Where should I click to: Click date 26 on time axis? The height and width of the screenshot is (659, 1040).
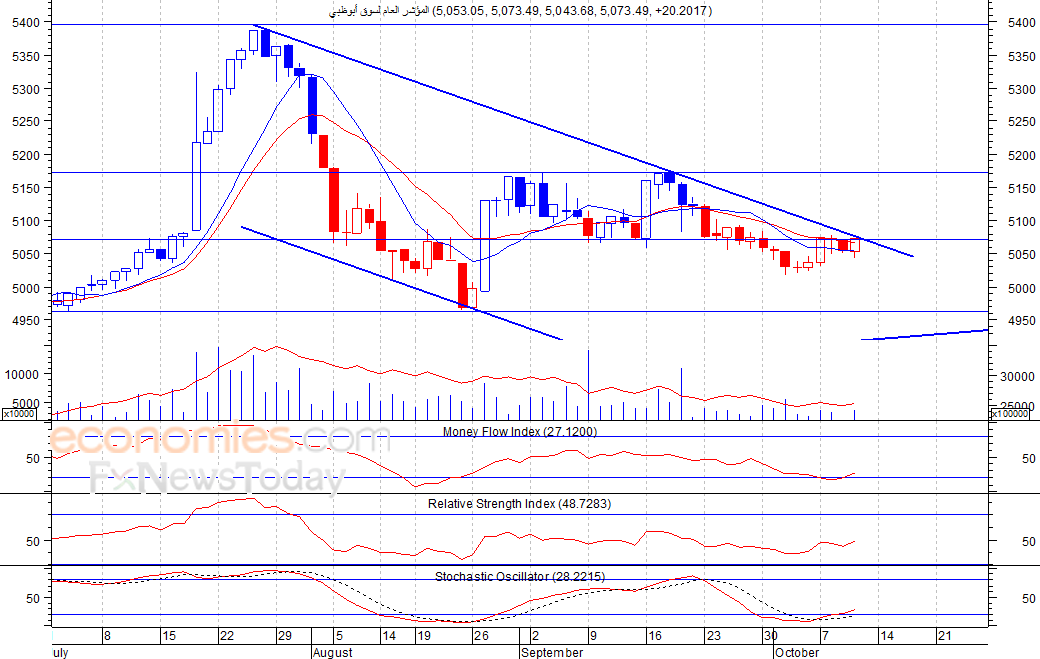click(481, 636)
